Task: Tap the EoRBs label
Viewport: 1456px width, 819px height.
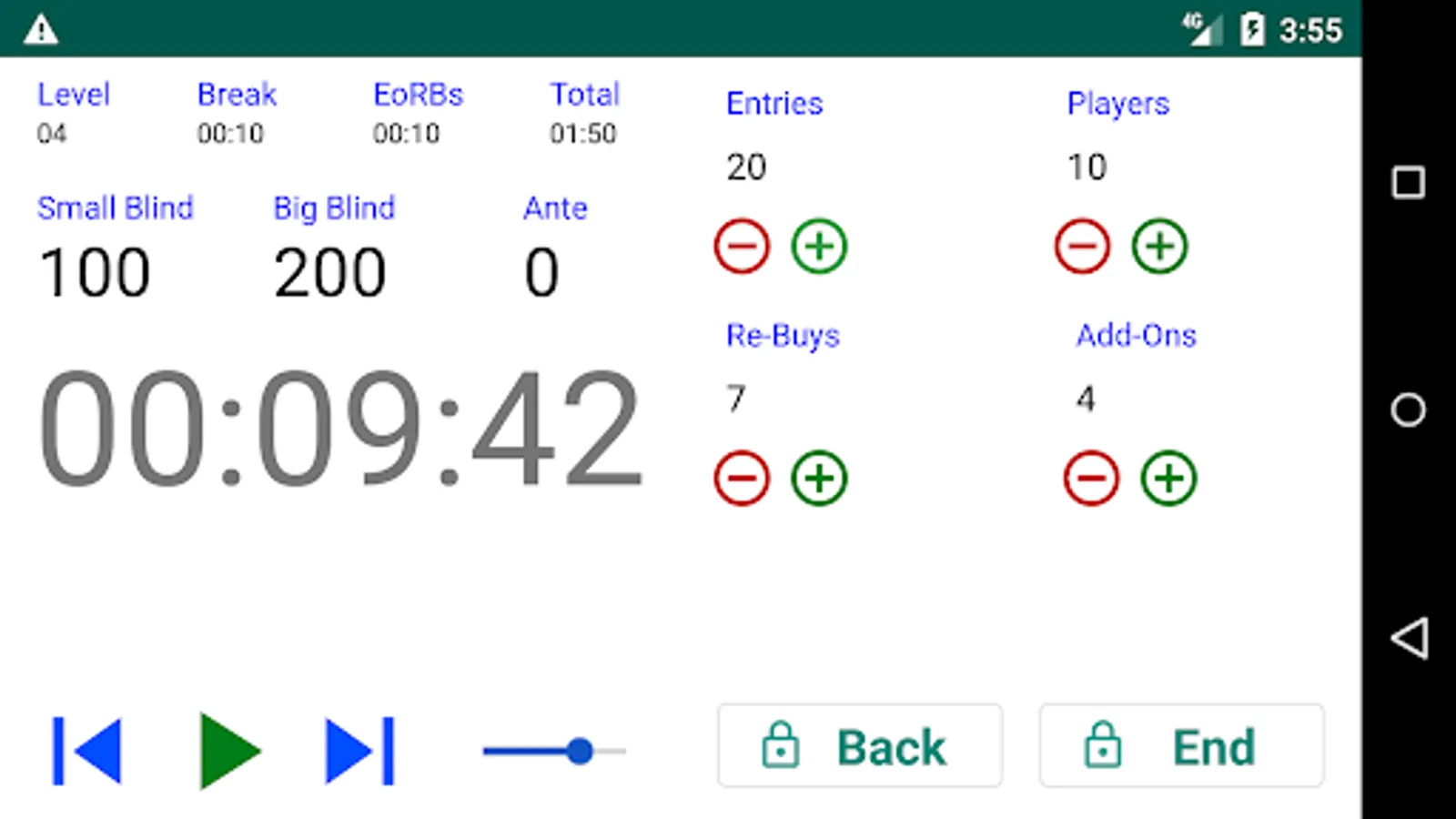Action: [x=418, y=94]
